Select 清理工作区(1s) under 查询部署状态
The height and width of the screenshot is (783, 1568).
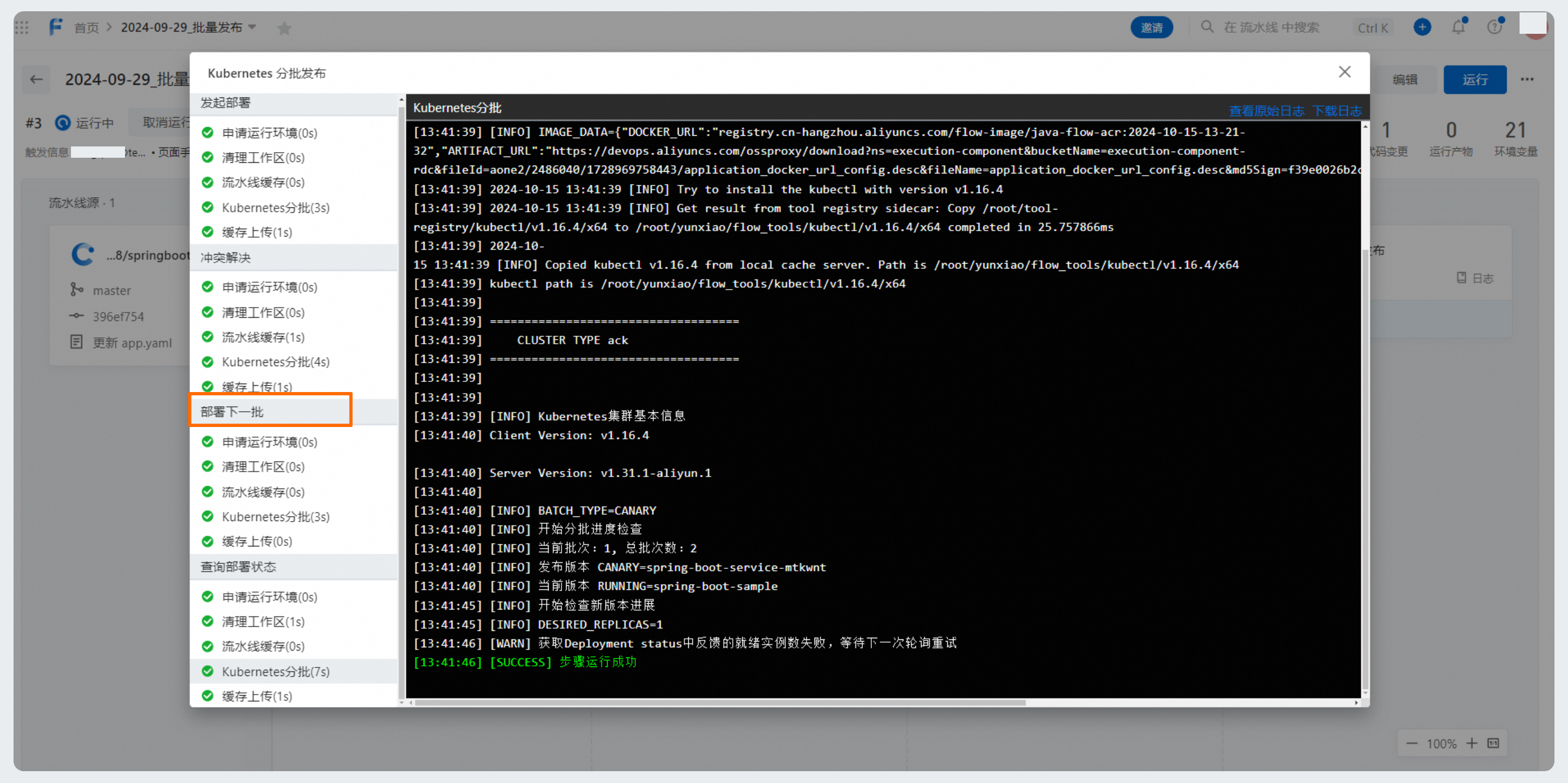pos(294,621)
